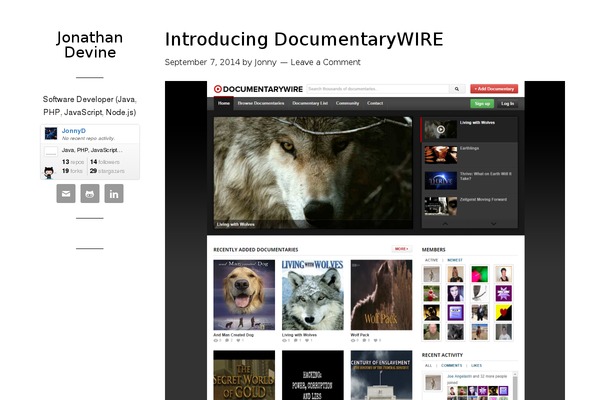Click the September 7, 2014 date
Image resolution: width=600 pixels, height=400 pixels.
[x=202, y=62]
